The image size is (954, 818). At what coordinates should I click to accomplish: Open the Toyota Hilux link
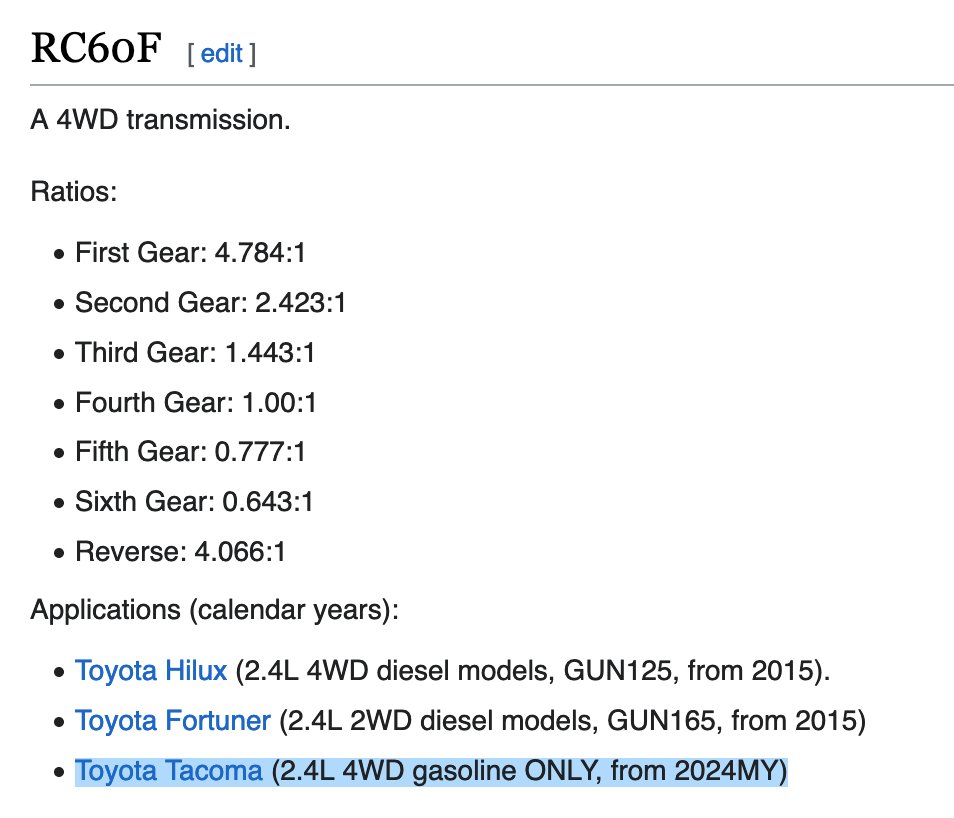tap(151, 670)
